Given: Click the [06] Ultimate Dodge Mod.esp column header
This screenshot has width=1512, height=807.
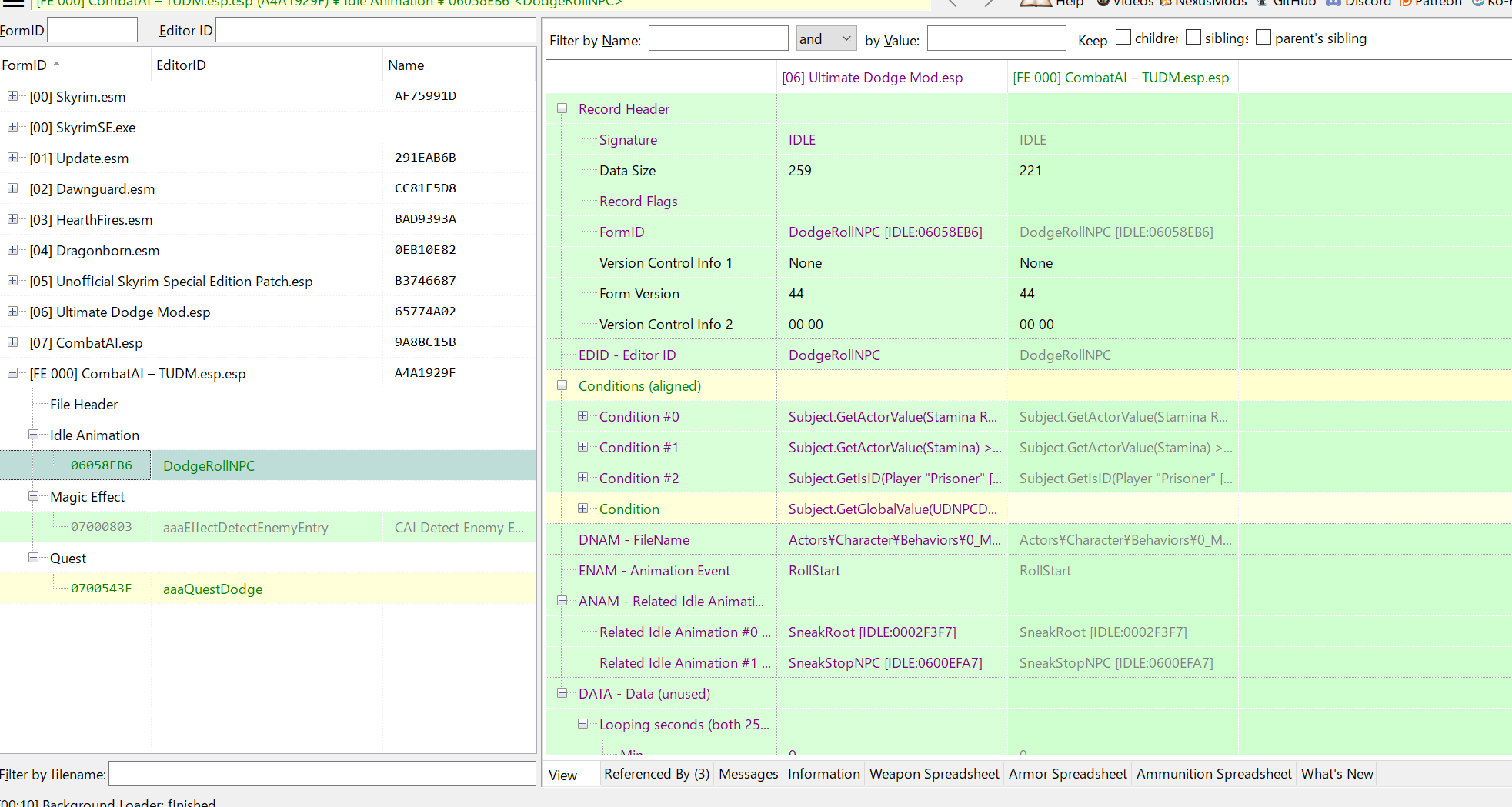Looking at the screenshot, I should (892, 78).
